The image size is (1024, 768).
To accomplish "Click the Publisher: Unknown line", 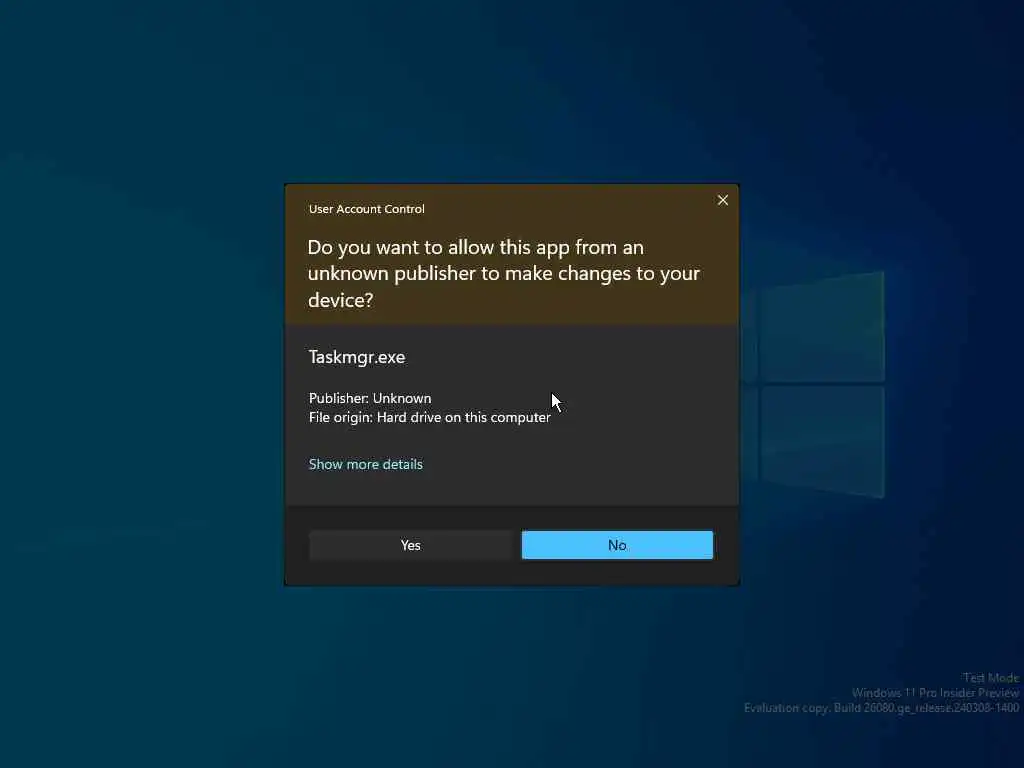I will tap(370, 398).
